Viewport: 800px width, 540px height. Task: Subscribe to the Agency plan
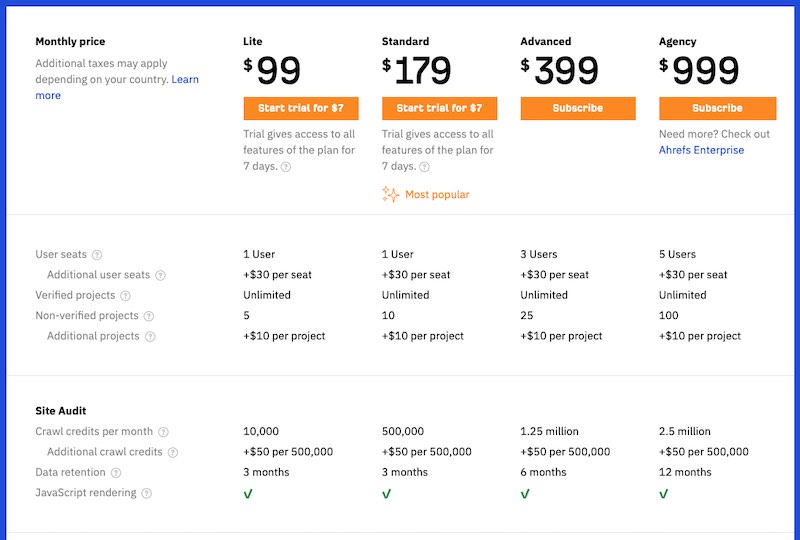pyautogui.click(x=717, y=108)
